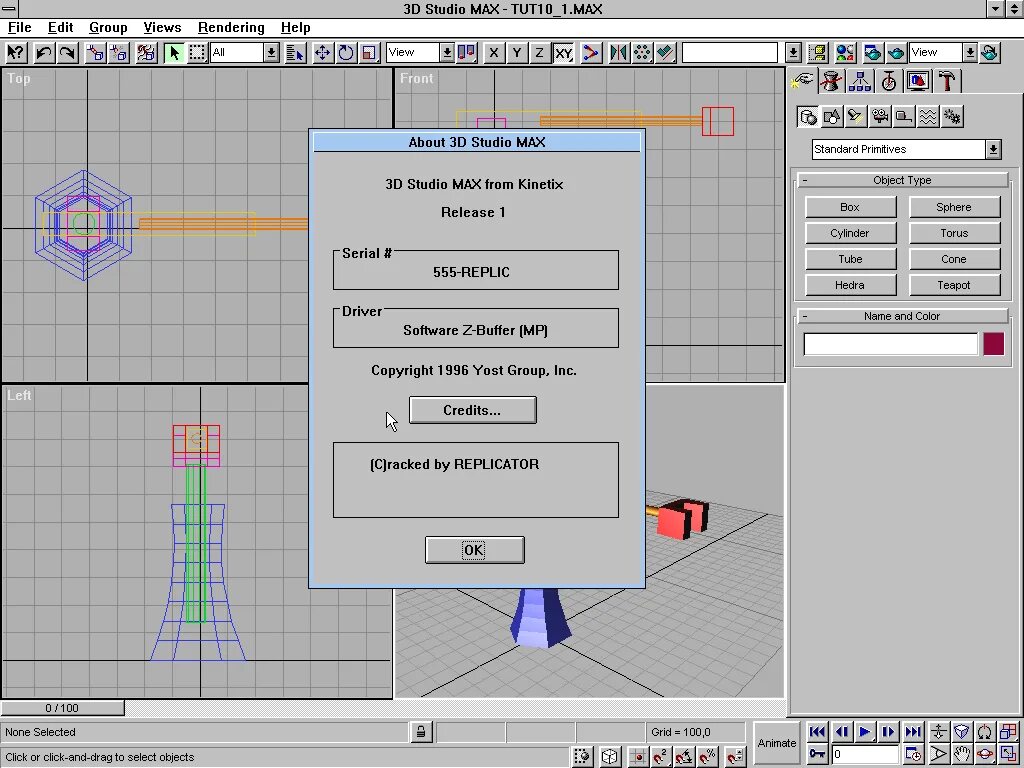Open the named selection sets dropdown arrow
Viewport: 1024px width, 768px height.
793,52
